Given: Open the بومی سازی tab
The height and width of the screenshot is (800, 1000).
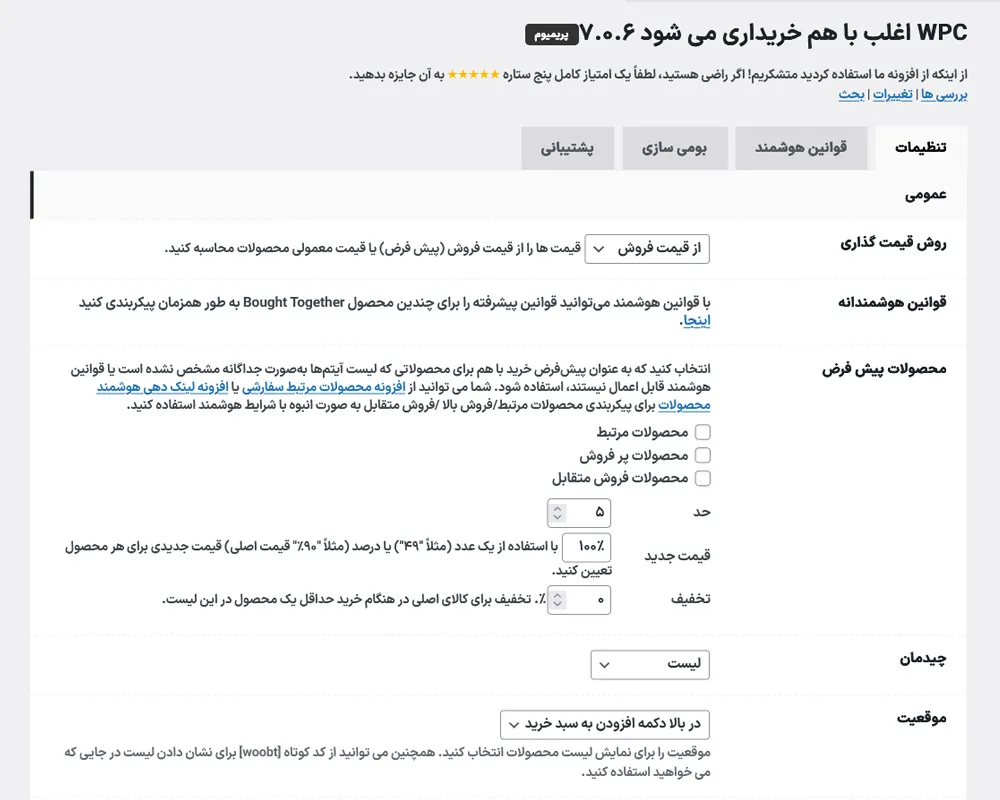Looking at the screenshot, I should coord(675,148).
